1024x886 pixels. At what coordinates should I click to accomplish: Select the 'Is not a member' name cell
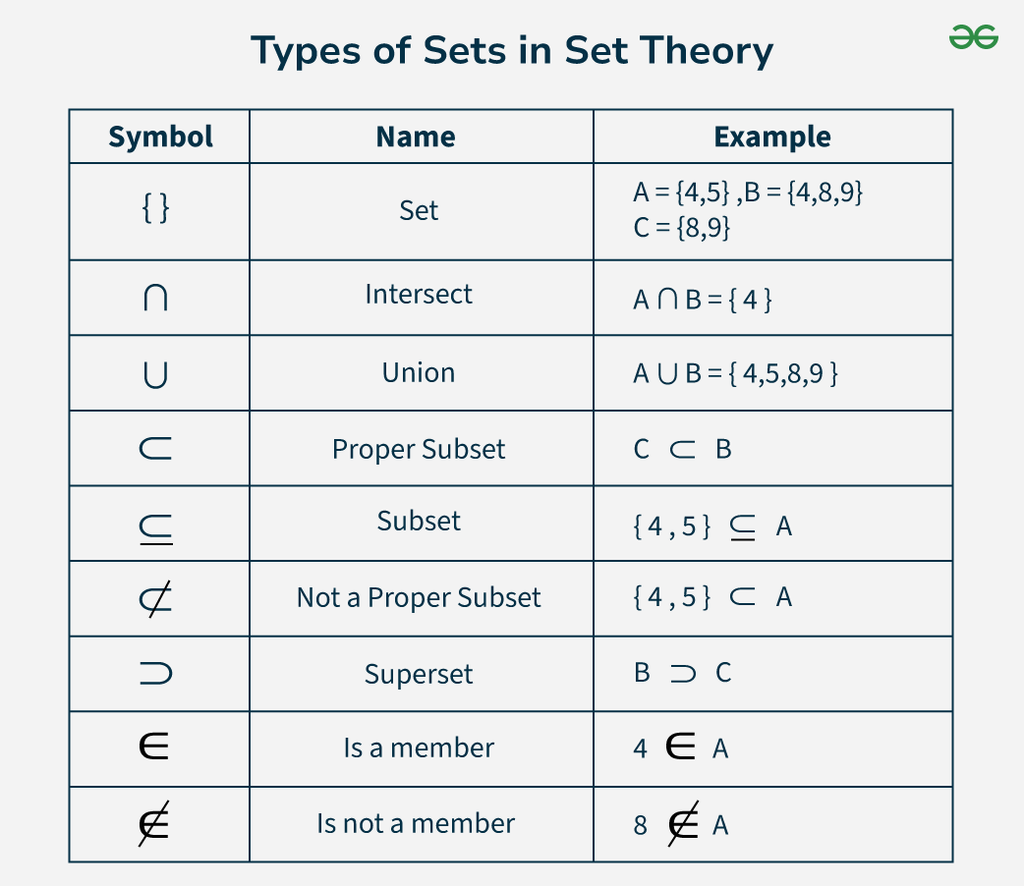(x=416, y=824)
